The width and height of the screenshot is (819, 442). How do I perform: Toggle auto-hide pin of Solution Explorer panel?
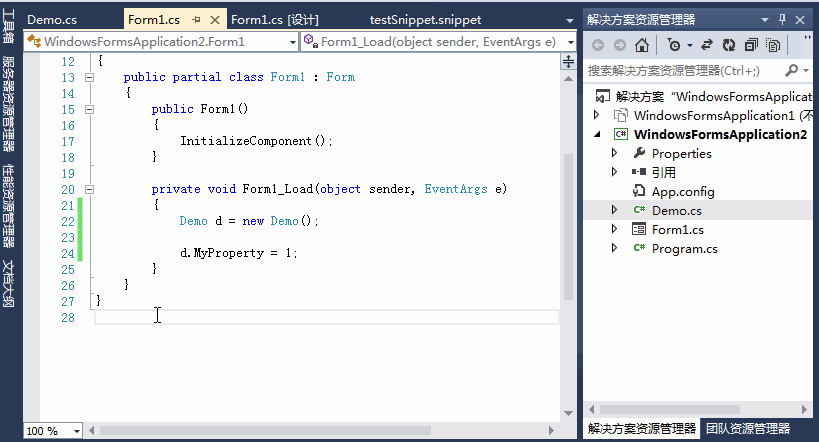(x=783, y=19)
